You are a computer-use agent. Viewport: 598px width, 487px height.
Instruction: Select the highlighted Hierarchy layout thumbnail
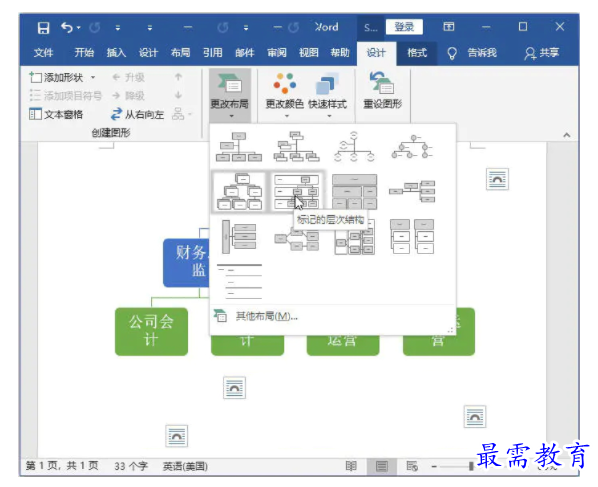tap(239, 191)
